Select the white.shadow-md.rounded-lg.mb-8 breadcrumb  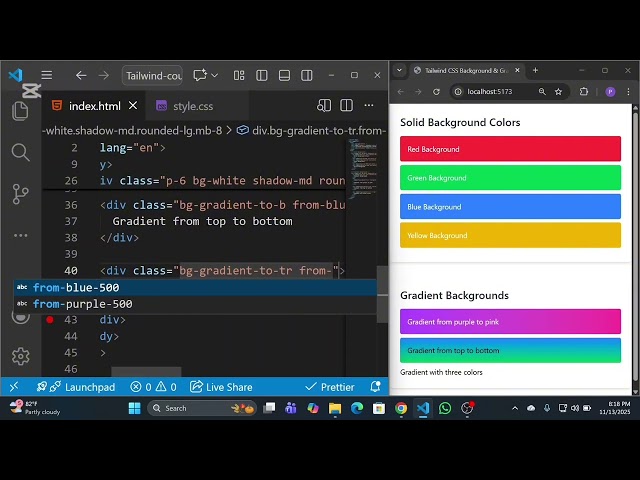132,131
